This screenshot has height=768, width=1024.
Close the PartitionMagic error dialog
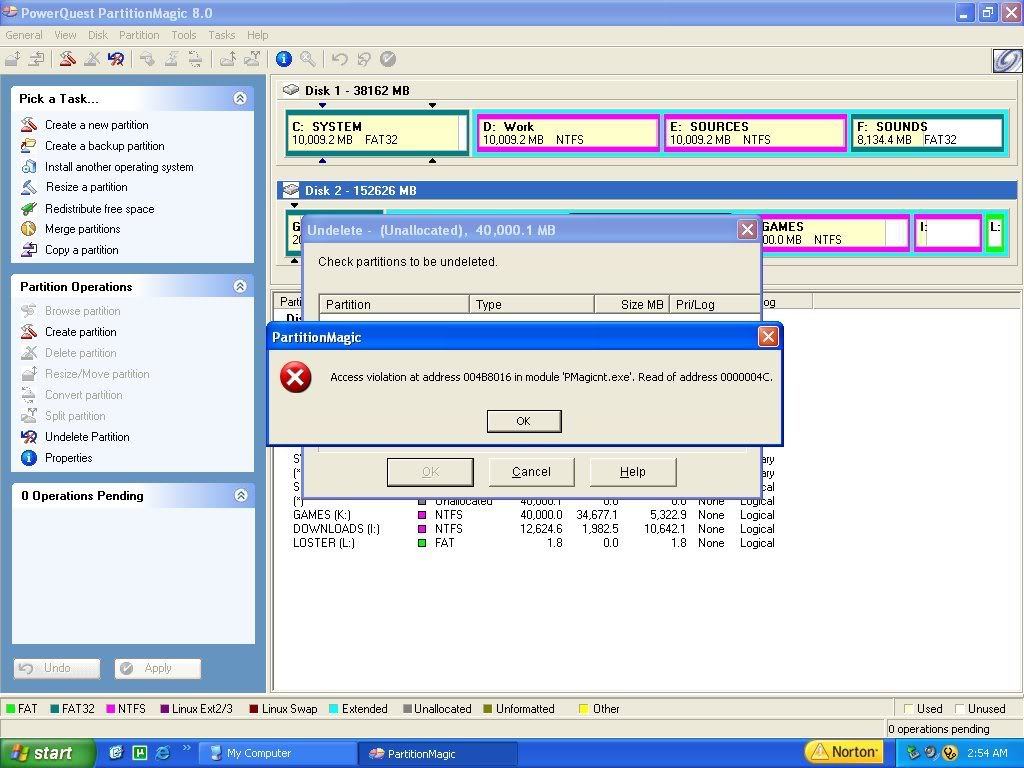768,337
